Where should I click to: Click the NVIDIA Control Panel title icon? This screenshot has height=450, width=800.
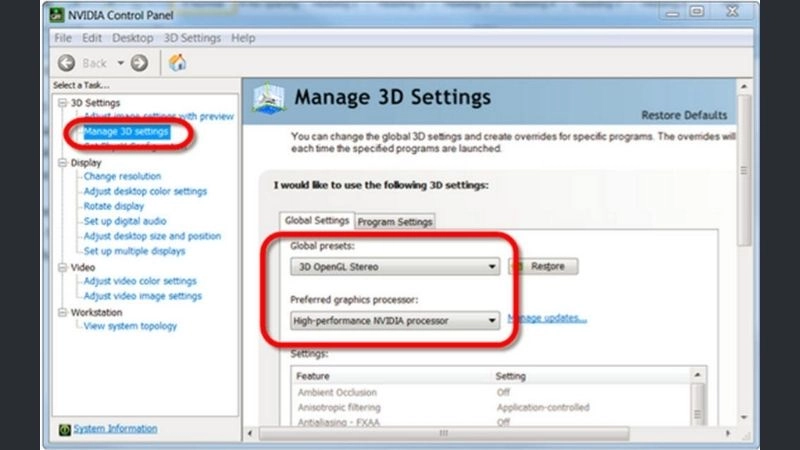57,15
